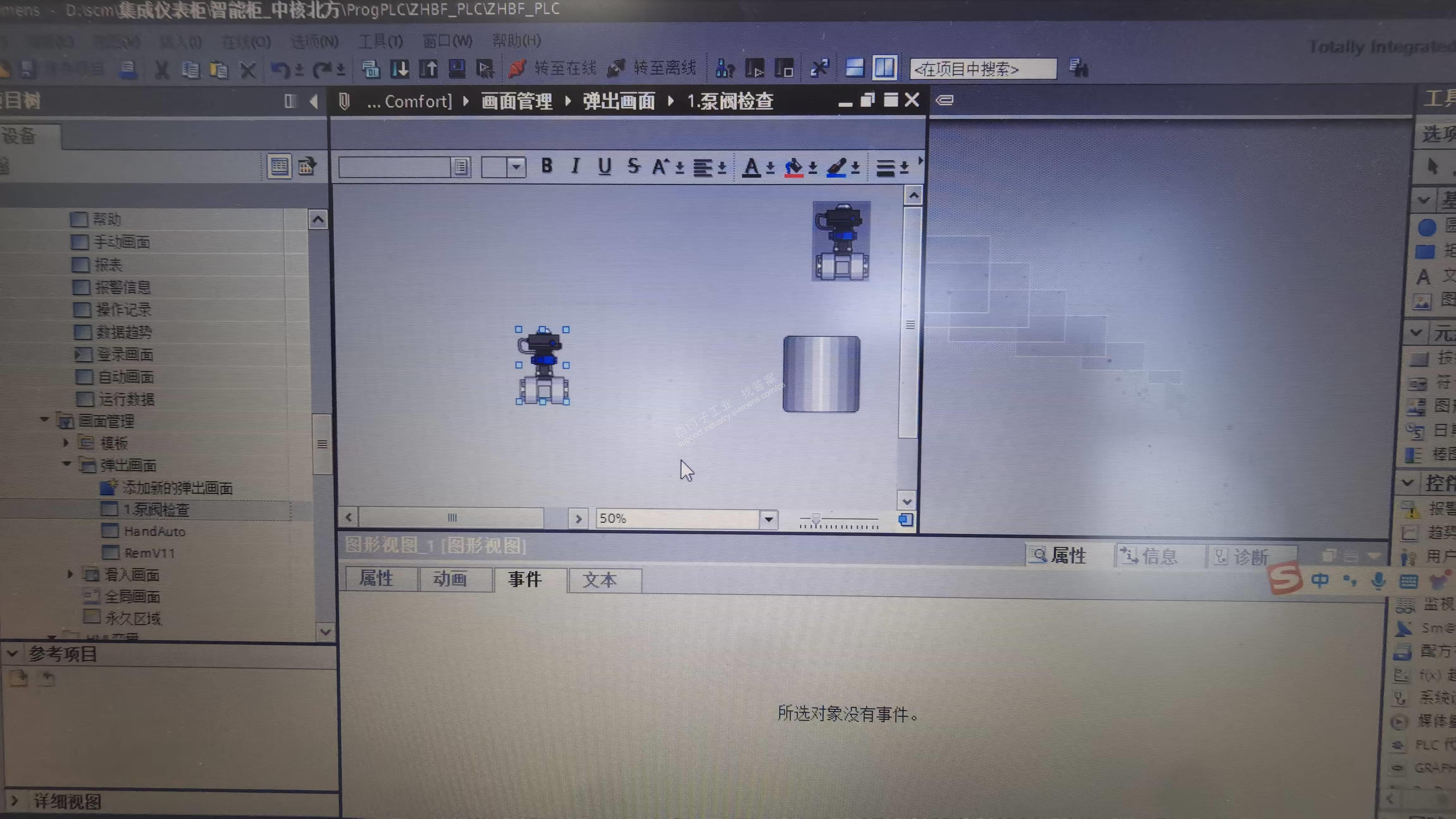
Task: Expand the 模板 folder node
Action: pos(66,443)
